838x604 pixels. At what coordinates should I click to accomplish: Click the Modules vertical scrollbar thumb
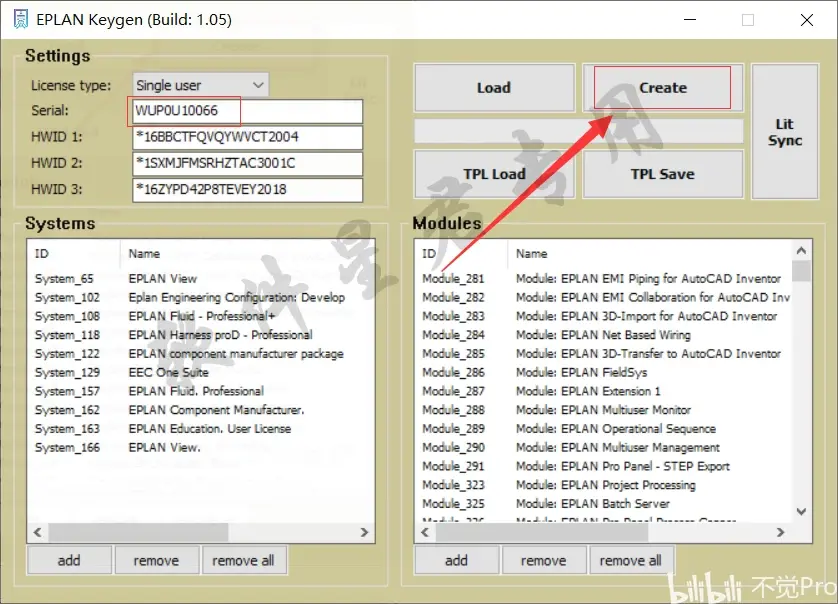801,270
